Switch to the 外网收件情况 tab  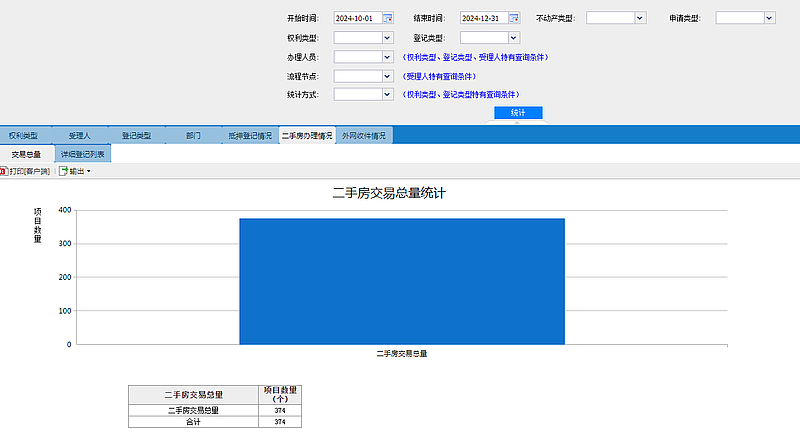point(364,136)
